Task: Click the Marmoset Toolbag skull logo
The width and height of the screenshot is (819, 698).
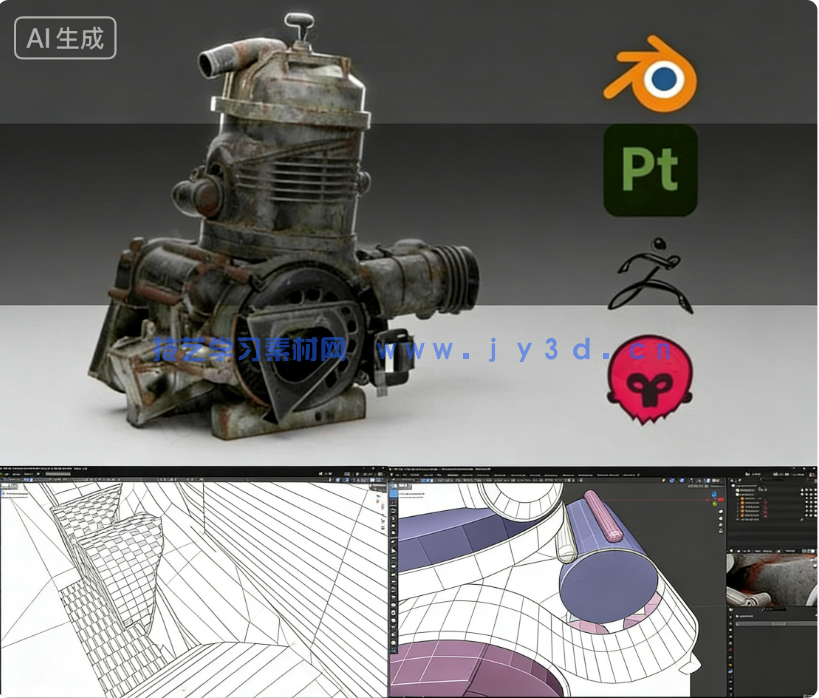Action: coord(652,381)
